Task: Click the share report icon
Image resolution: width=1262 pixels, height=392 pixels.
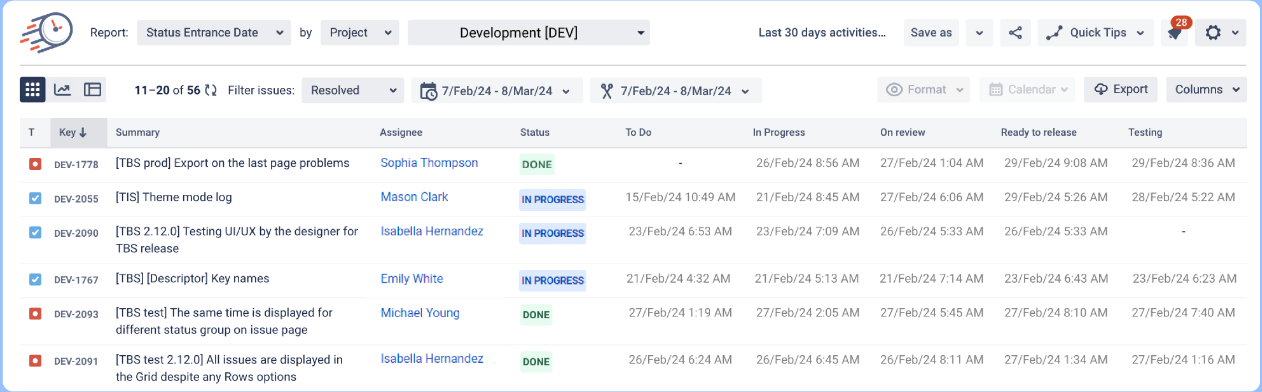Action: click(x=1015, y=33)
